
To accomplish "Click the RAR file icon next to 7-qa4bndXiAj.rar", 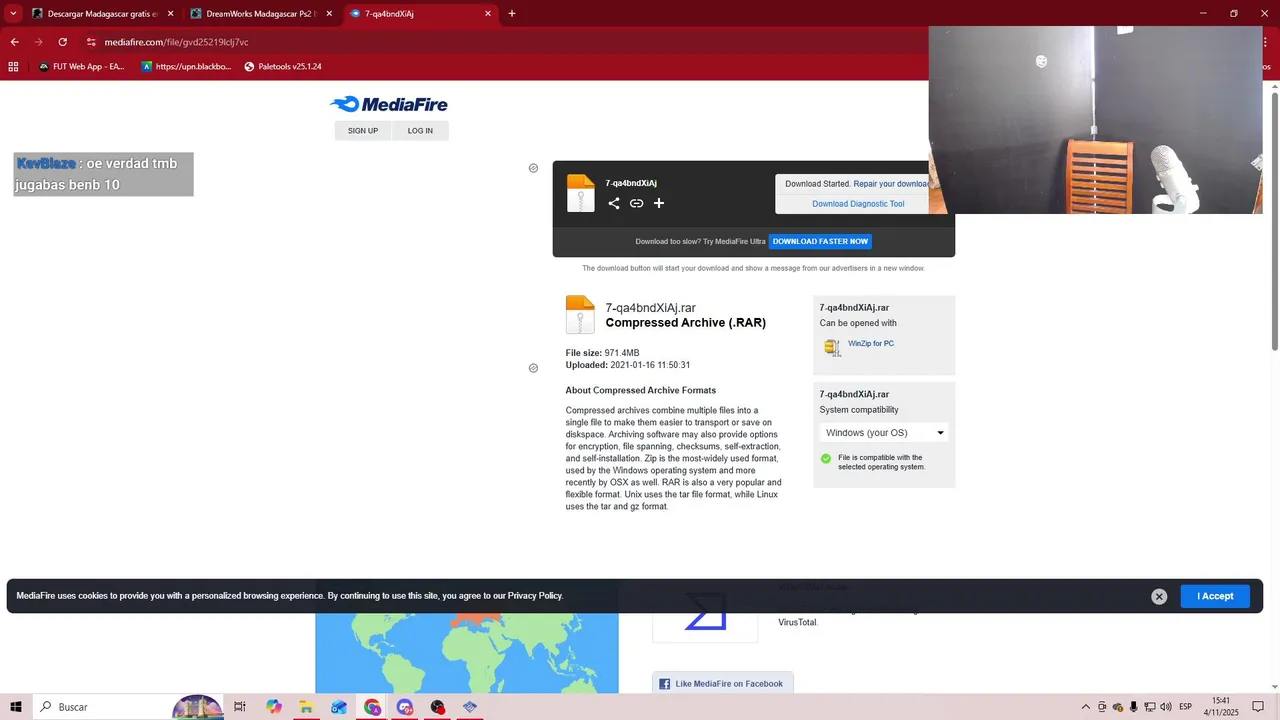I will (580, 315).
